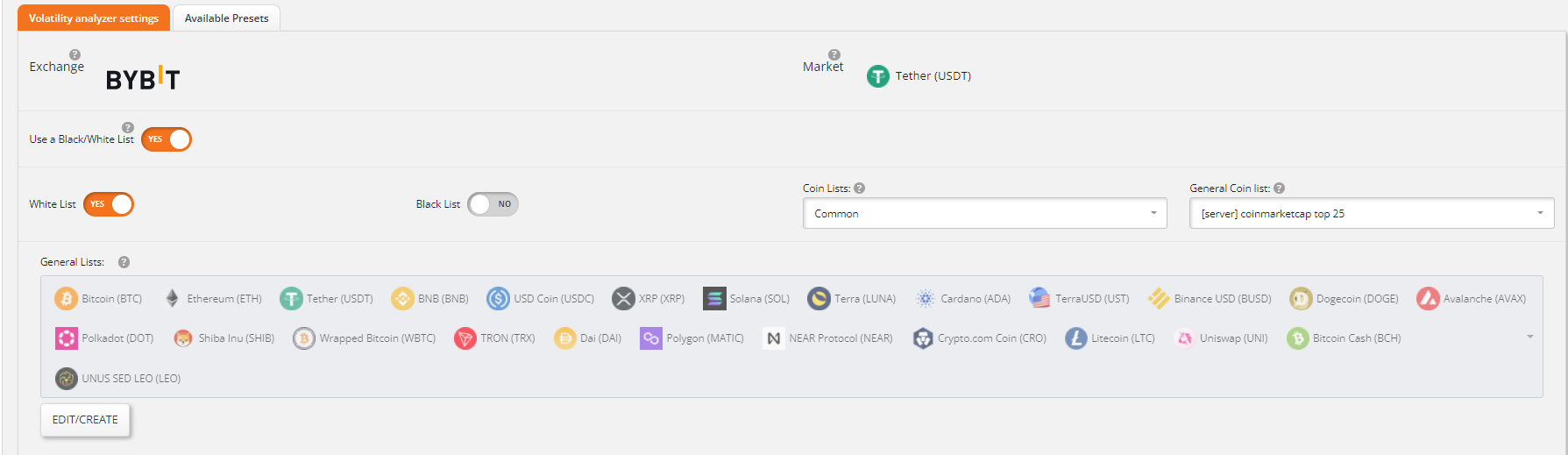This screenshot has width=1568, height=455.
Task: Expand the General Lists box arrow
Action: (x=1530, y=337)
